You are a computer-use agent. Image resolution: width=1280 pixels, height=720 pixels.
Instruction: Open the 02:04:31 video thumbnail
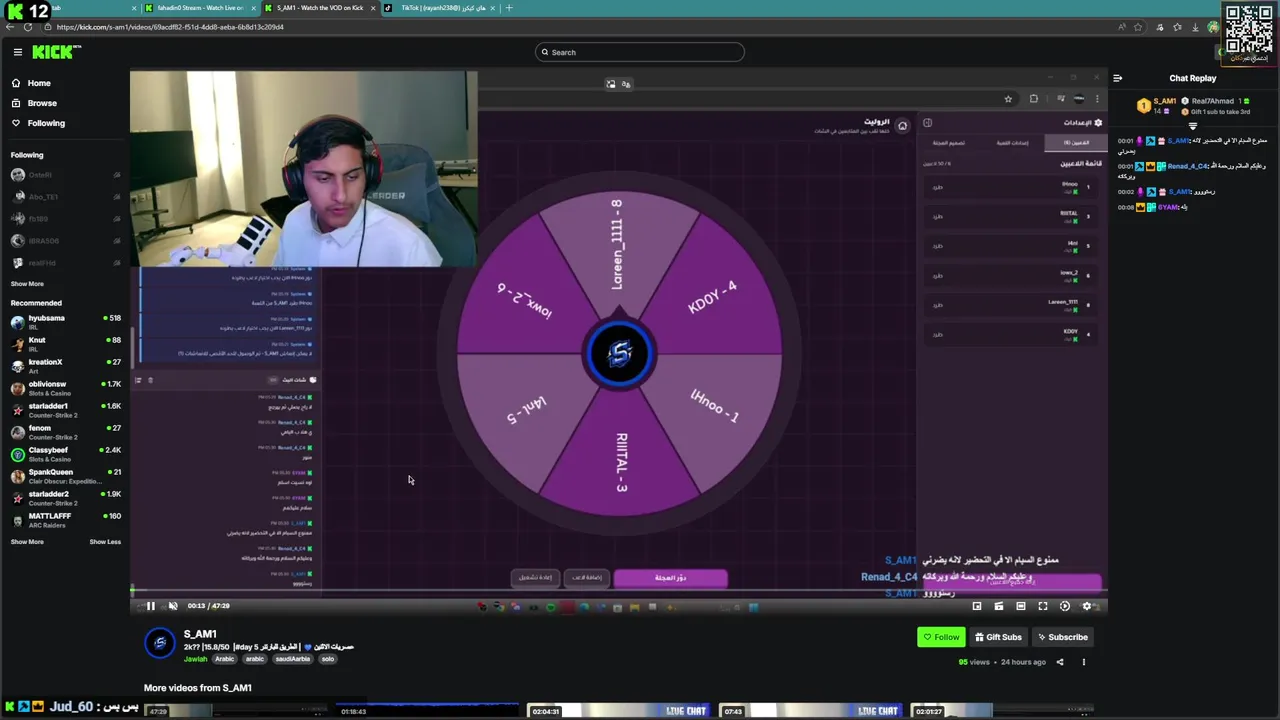click(x=620, y=711)
